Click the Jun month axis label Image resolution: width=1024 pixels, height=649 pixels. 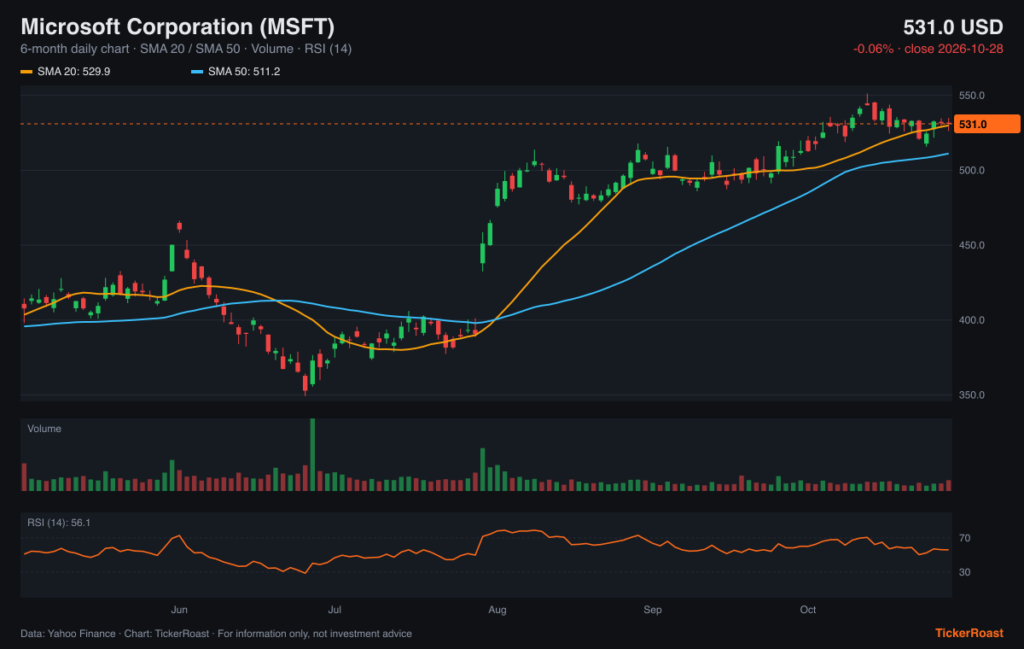click(x=179, y=610)
